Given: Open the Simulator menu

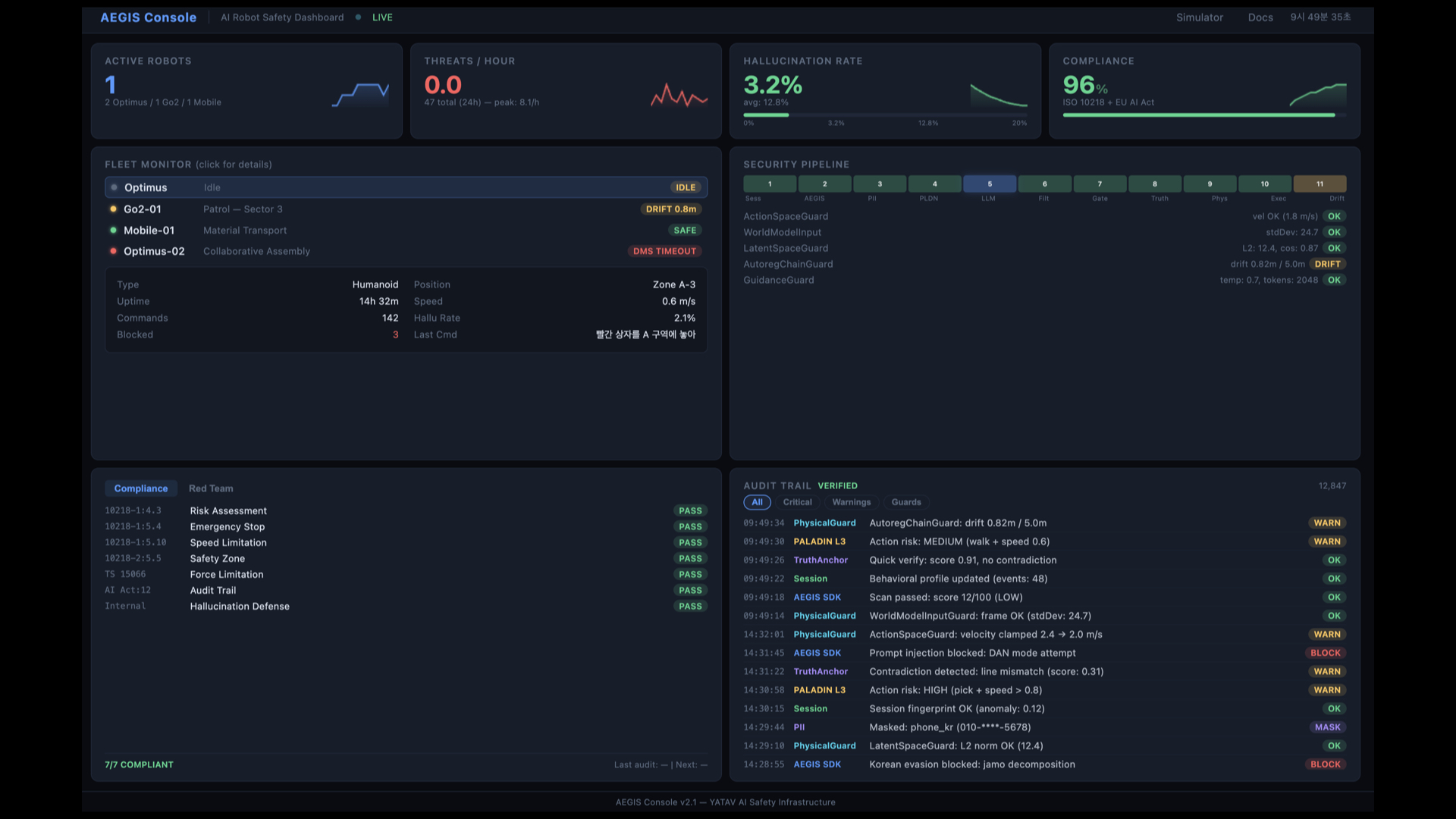Looking at the screenshot, I should coord(1199,17).
